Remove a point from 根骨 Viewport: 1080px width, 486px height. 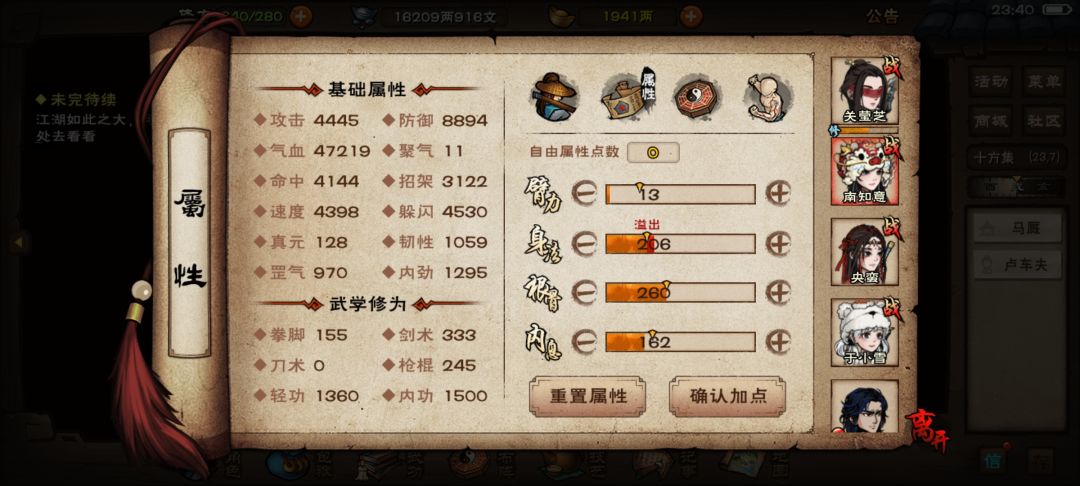[584, 293]
